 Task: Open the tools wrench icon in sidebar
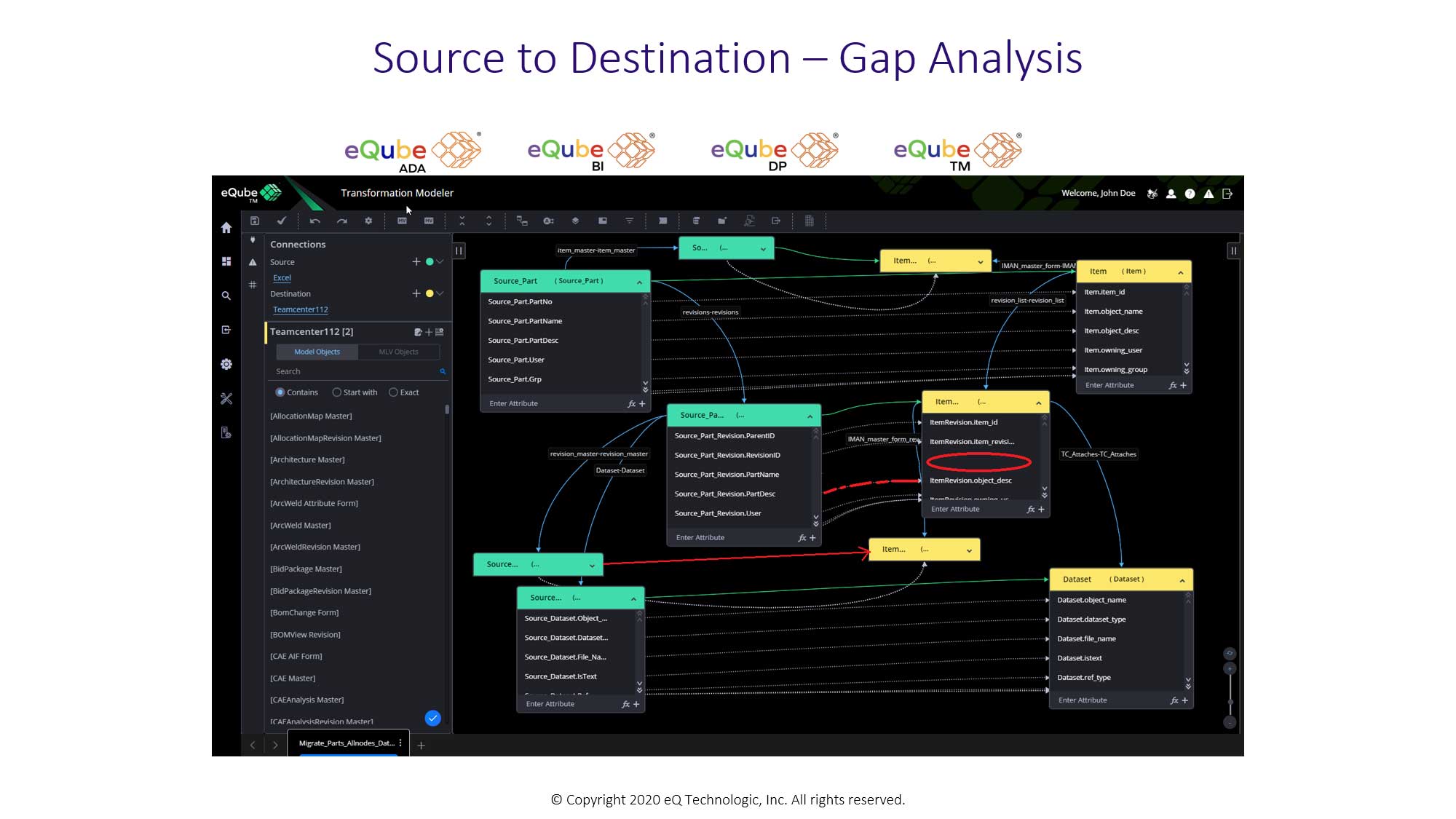(226, 398)
